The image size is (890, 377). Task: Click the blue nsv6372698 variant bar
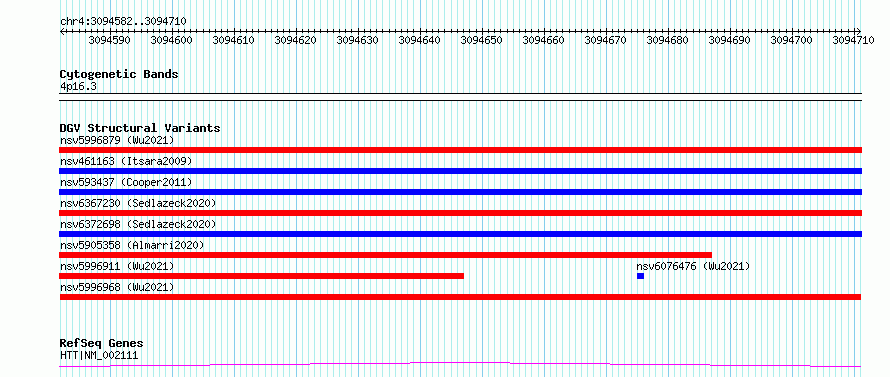coord(460,234)
